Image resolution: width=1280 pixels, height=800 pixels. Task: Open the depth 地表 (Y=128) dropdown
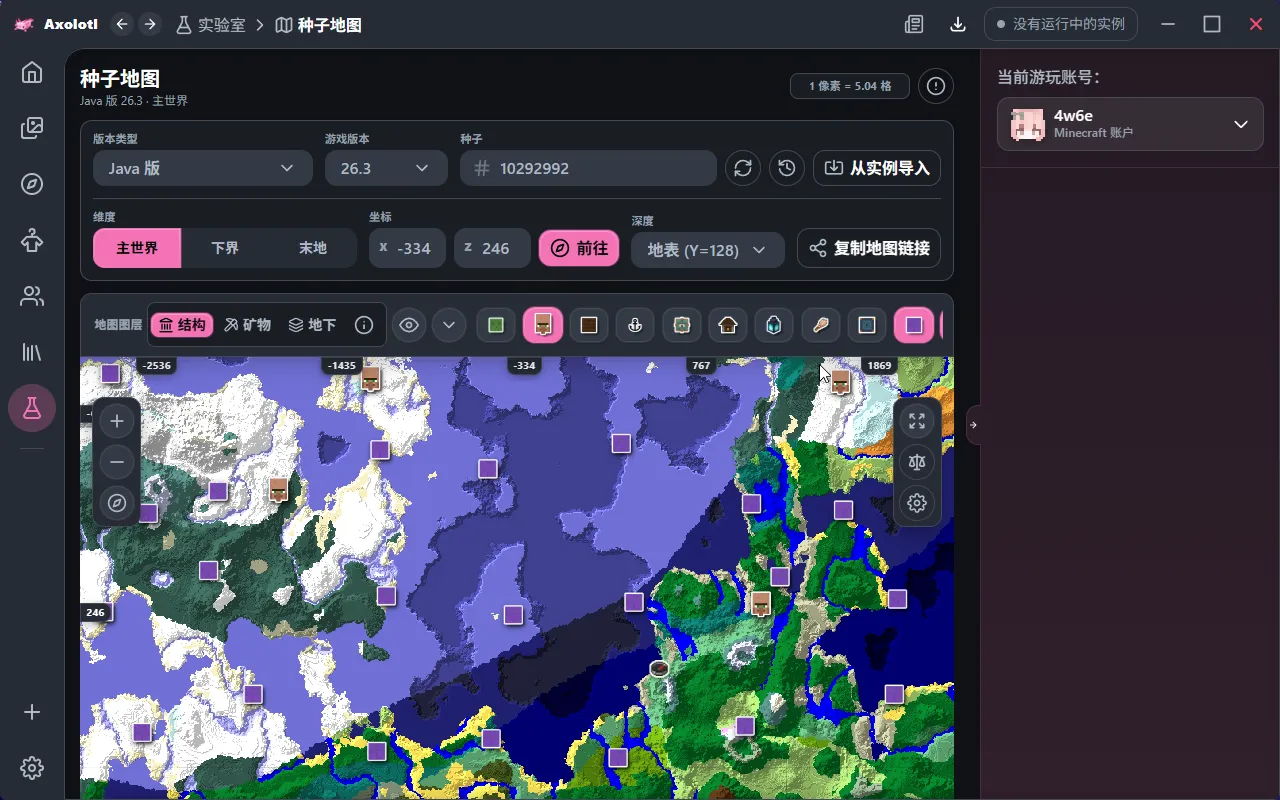707,249
